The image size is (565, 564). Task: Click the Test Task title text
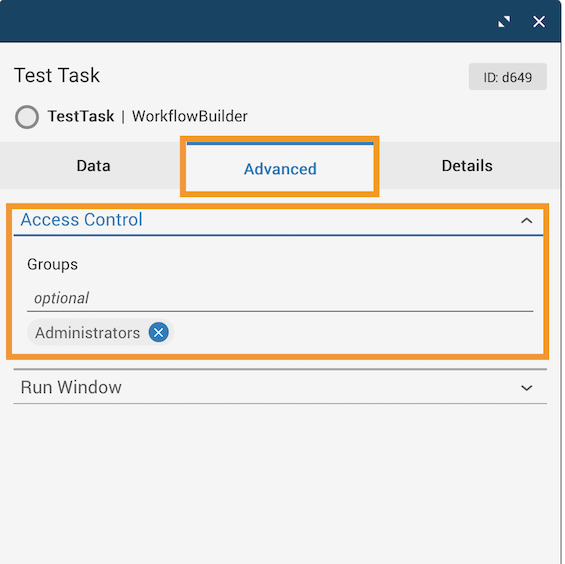click(57, 75)
